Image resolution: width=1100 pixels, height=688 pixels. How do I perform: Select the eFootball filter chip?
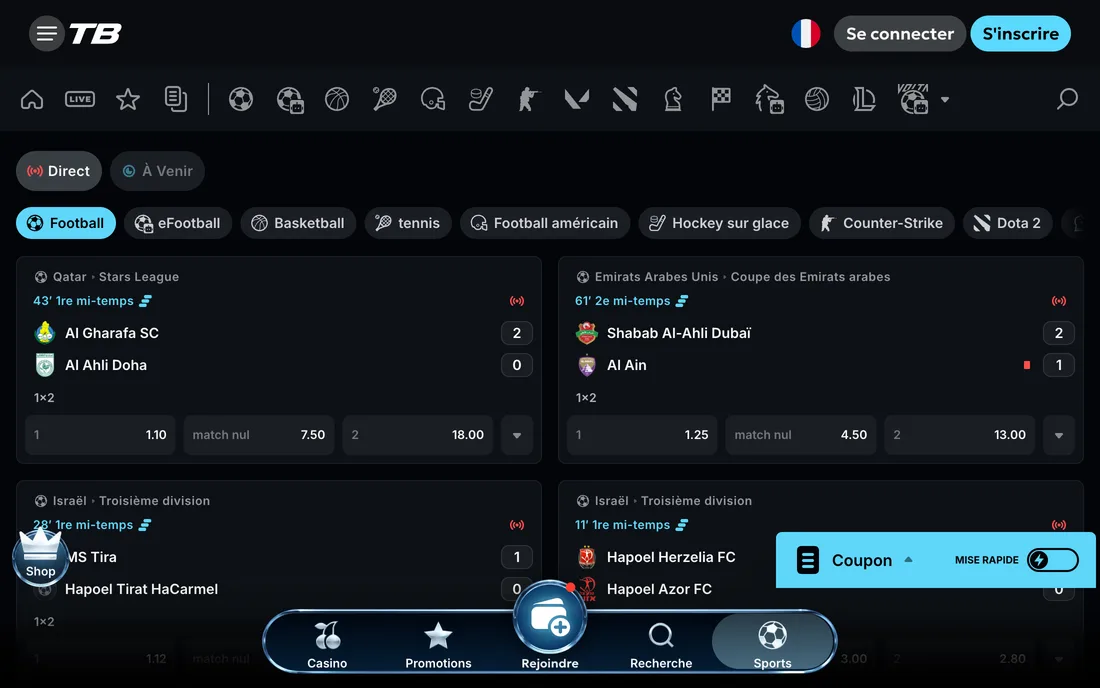178,223
